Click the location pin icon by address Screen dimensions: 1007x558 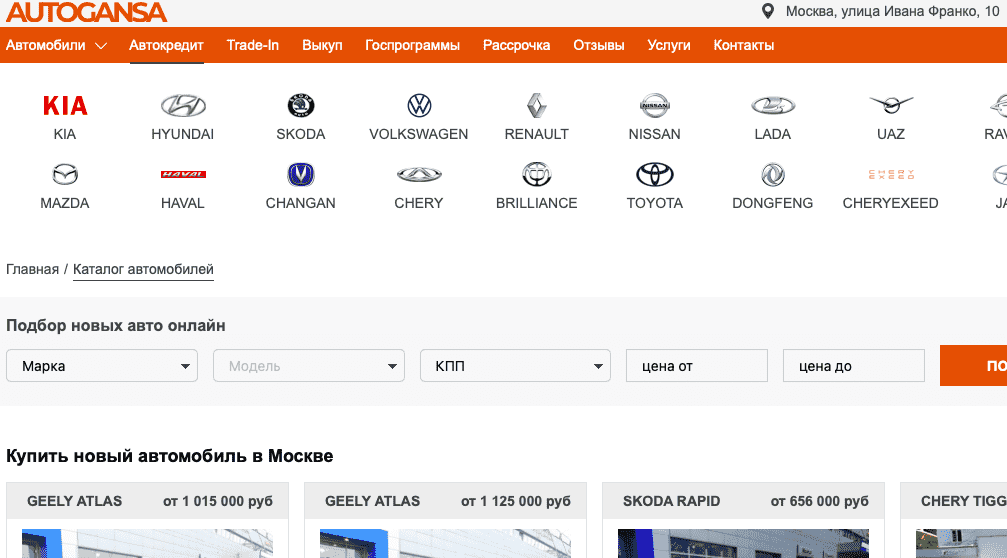(x=768, y=12)
